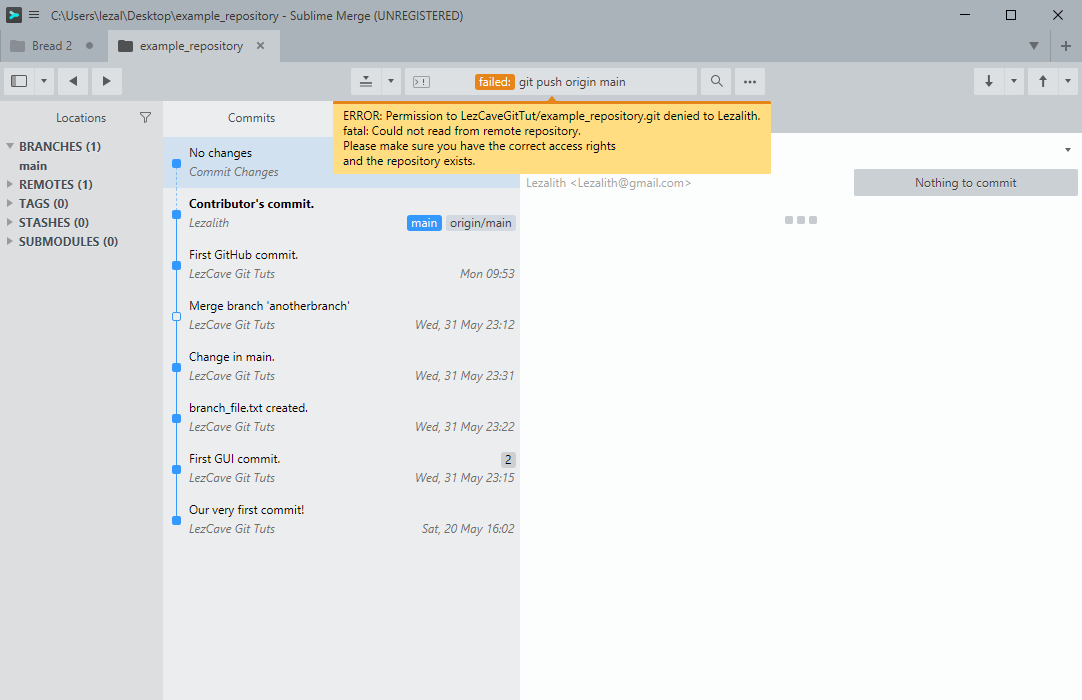Open commit options dropdown arrow at right
The height and width of the screenshot is (700, 1082).
point(1068,150)
